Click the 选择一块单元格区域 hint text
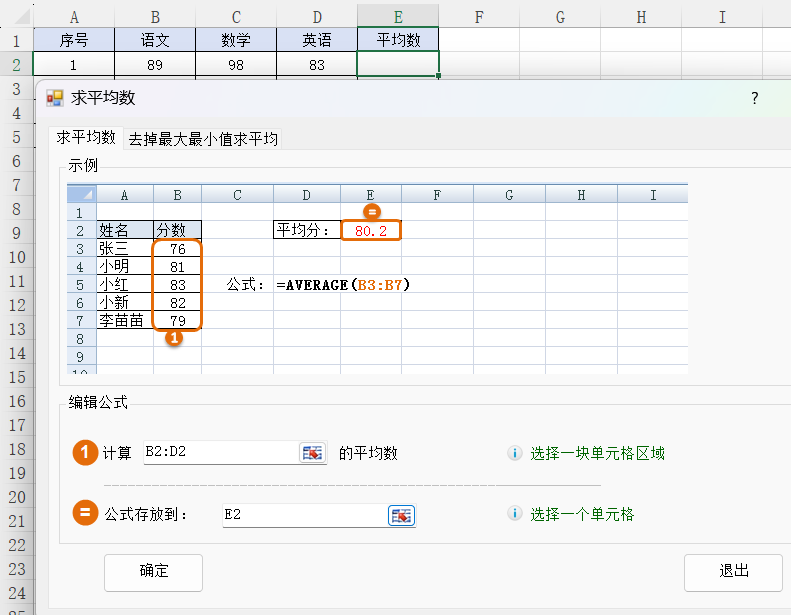The height and width of the screenshot is (615, 791). pyautogui.click(x=597, y=453)
